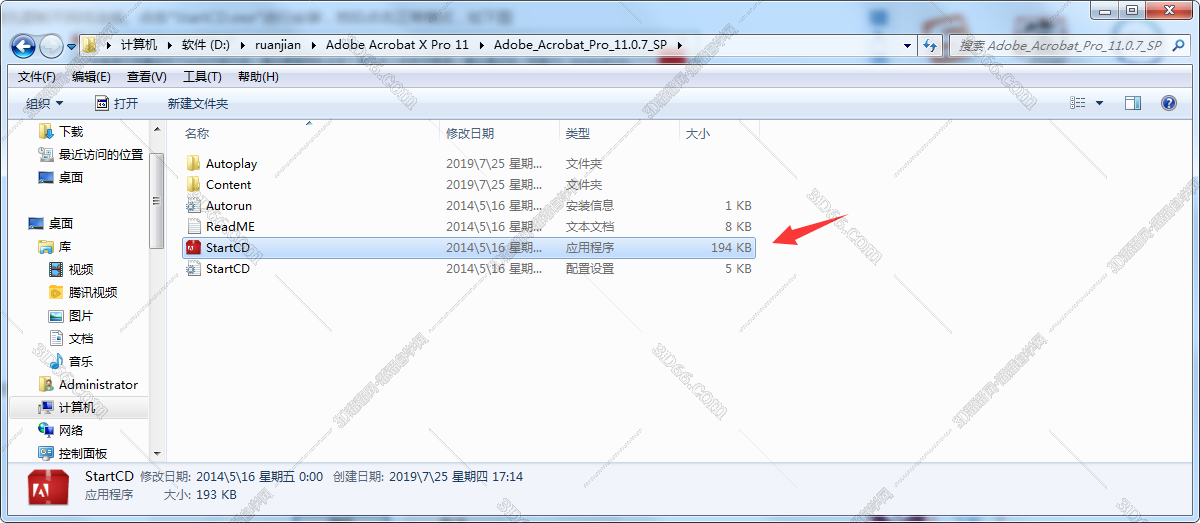Open the 音乐 library in navigation pane

[x=81, y=361]
